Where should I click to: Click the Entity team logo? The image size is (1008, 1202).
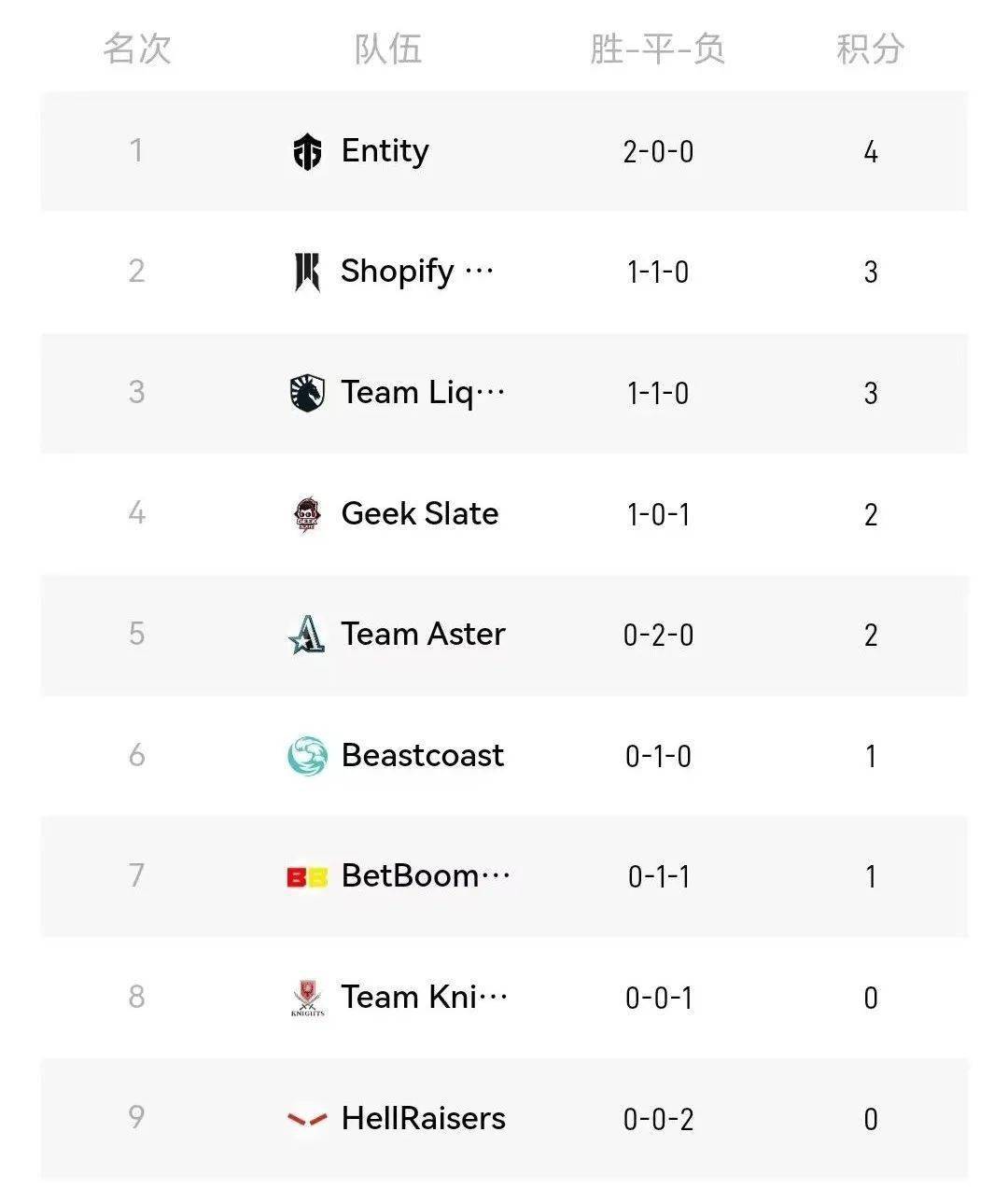307,151
